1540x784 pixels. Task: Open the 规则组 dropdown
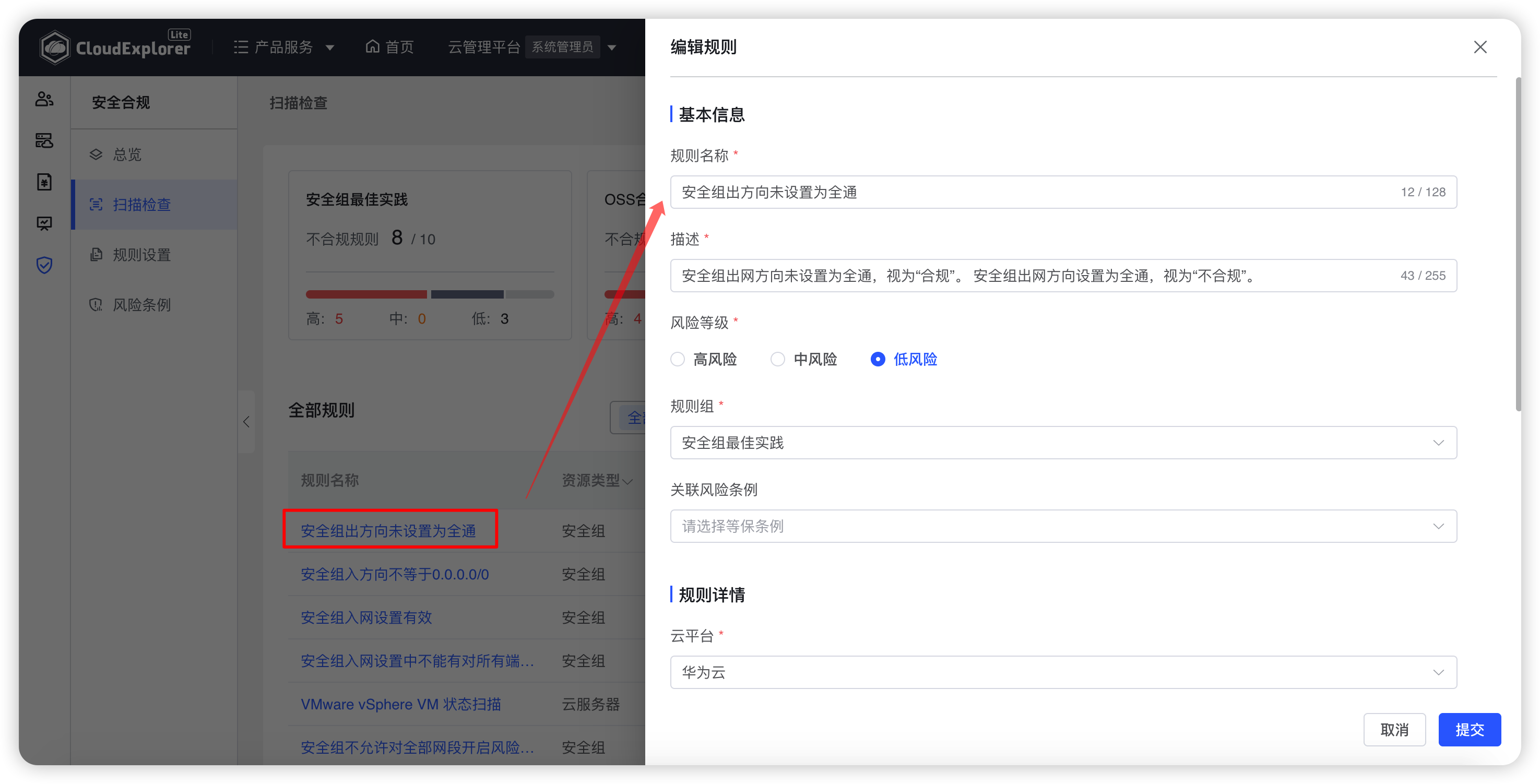pyautogui.click(x=1063, y=443)
